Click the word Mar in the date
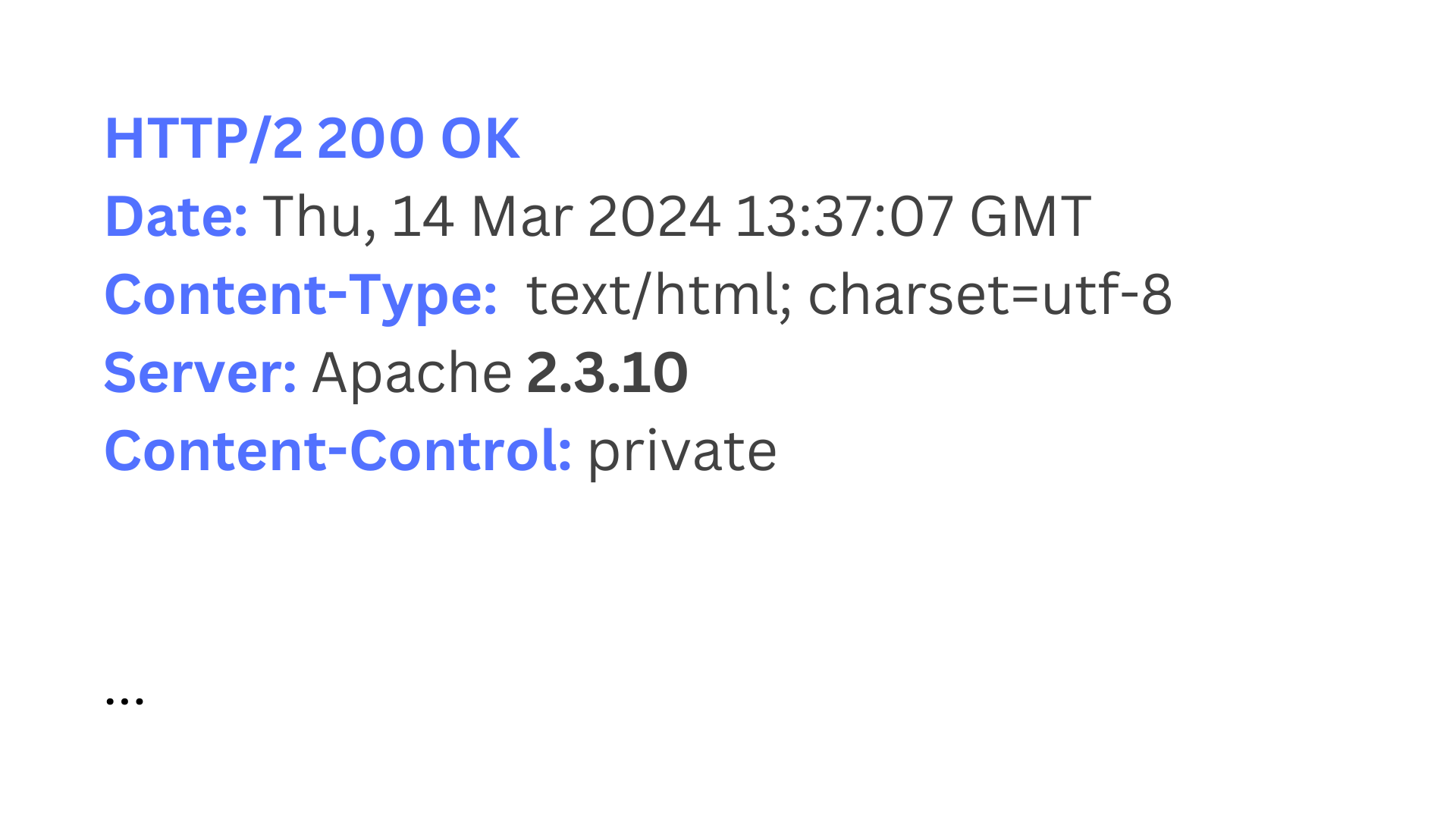The width and height of the screenshot is (1456, 819). 522,217
